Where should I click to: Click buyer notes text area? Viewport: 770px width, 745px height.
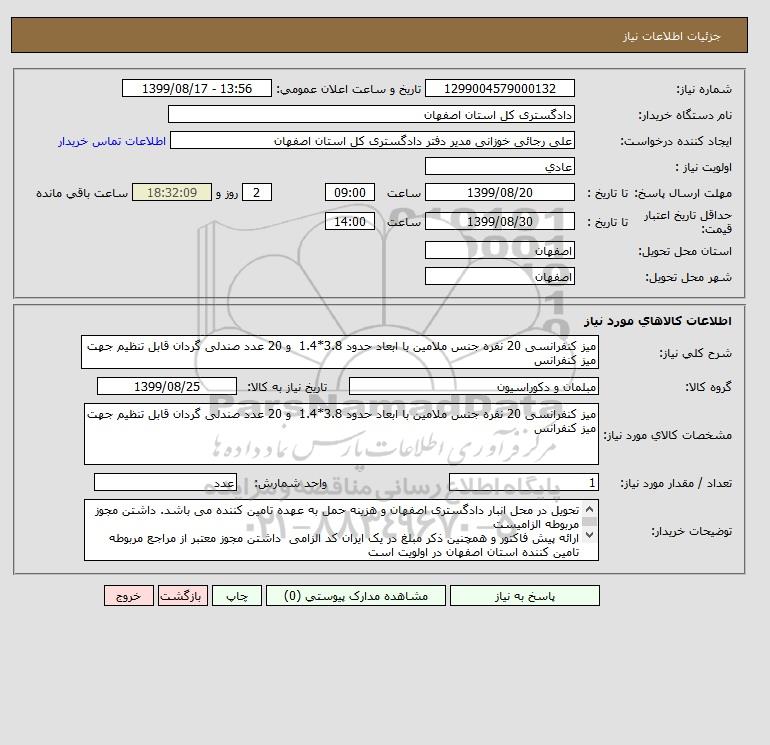(x=341, y=530)
